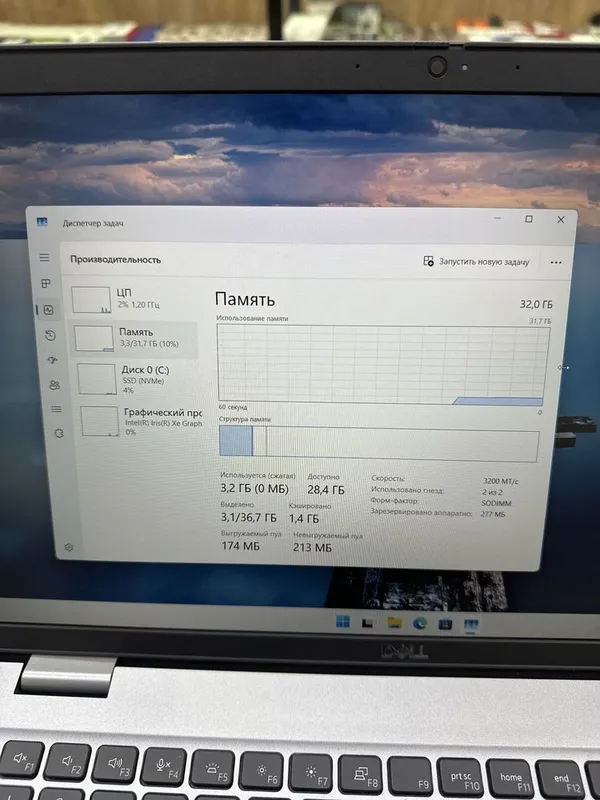600x800 pixels.
Task: Open the Details list icon
Action: (57, 409)
